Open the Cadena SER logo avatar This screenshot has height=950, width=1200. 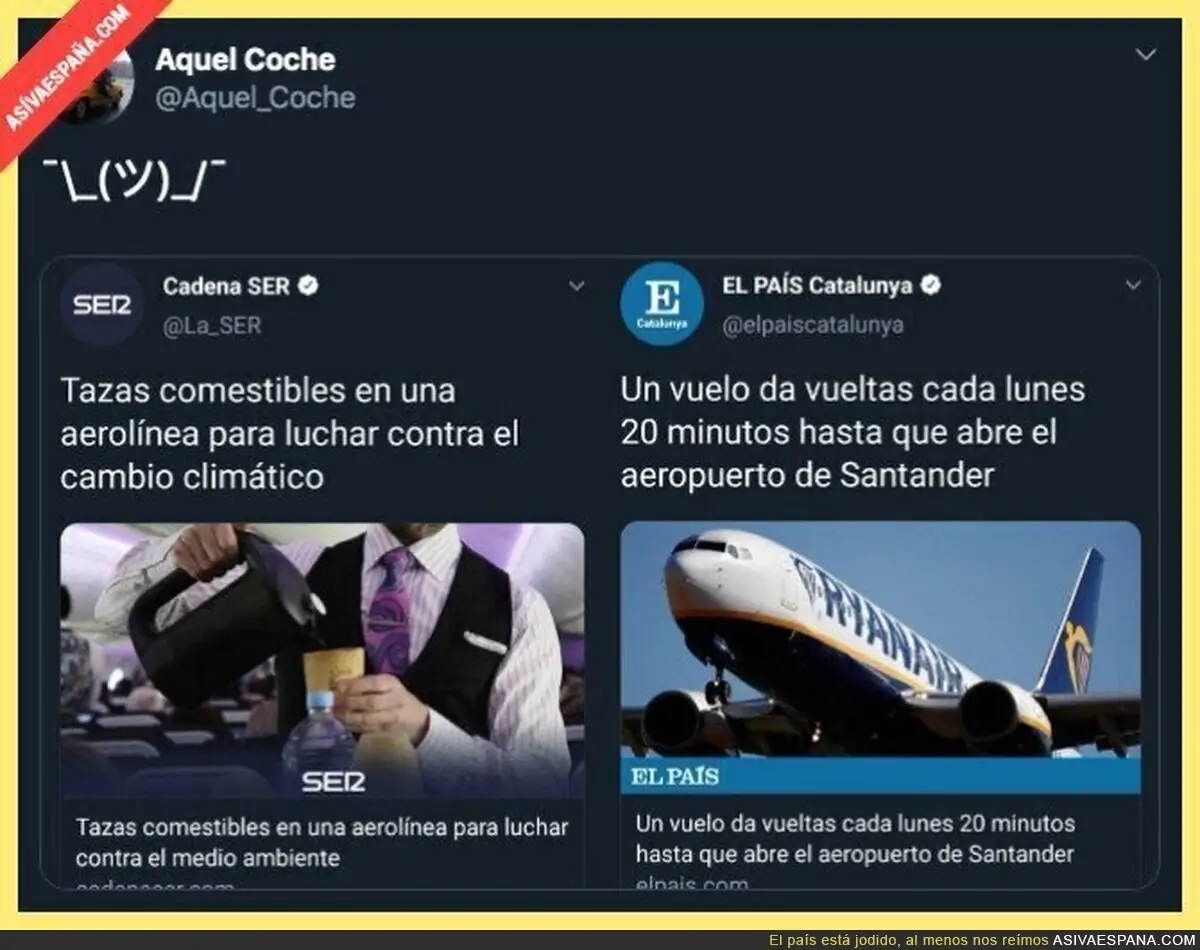pyautogui.click(x=102, y=304)
